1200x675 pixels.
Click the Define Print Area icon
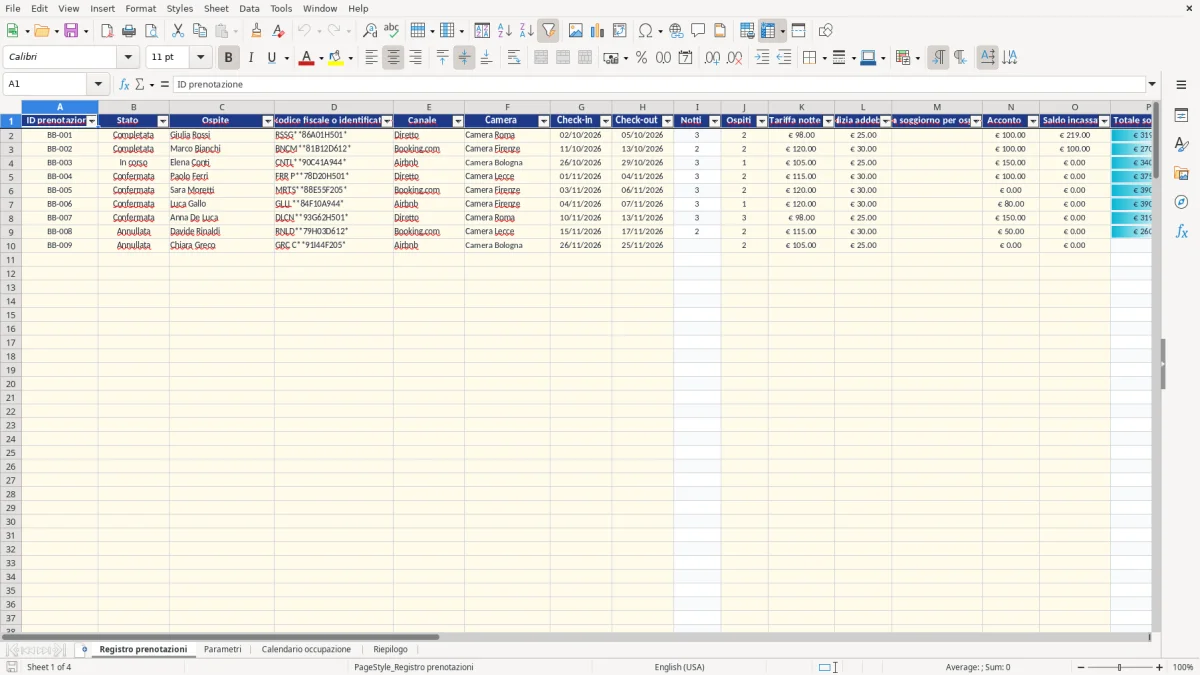pyautogui.click(x=747, y=31)
